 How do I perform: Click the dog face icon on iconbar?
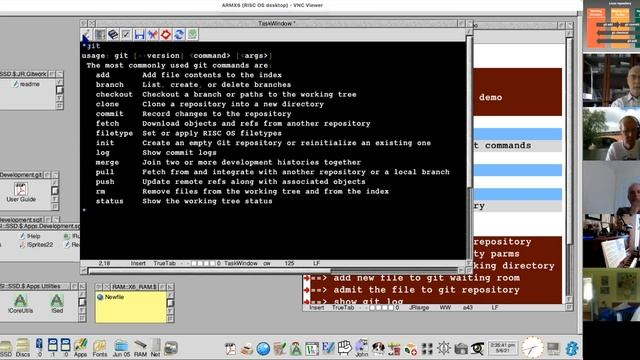(378, 349)
